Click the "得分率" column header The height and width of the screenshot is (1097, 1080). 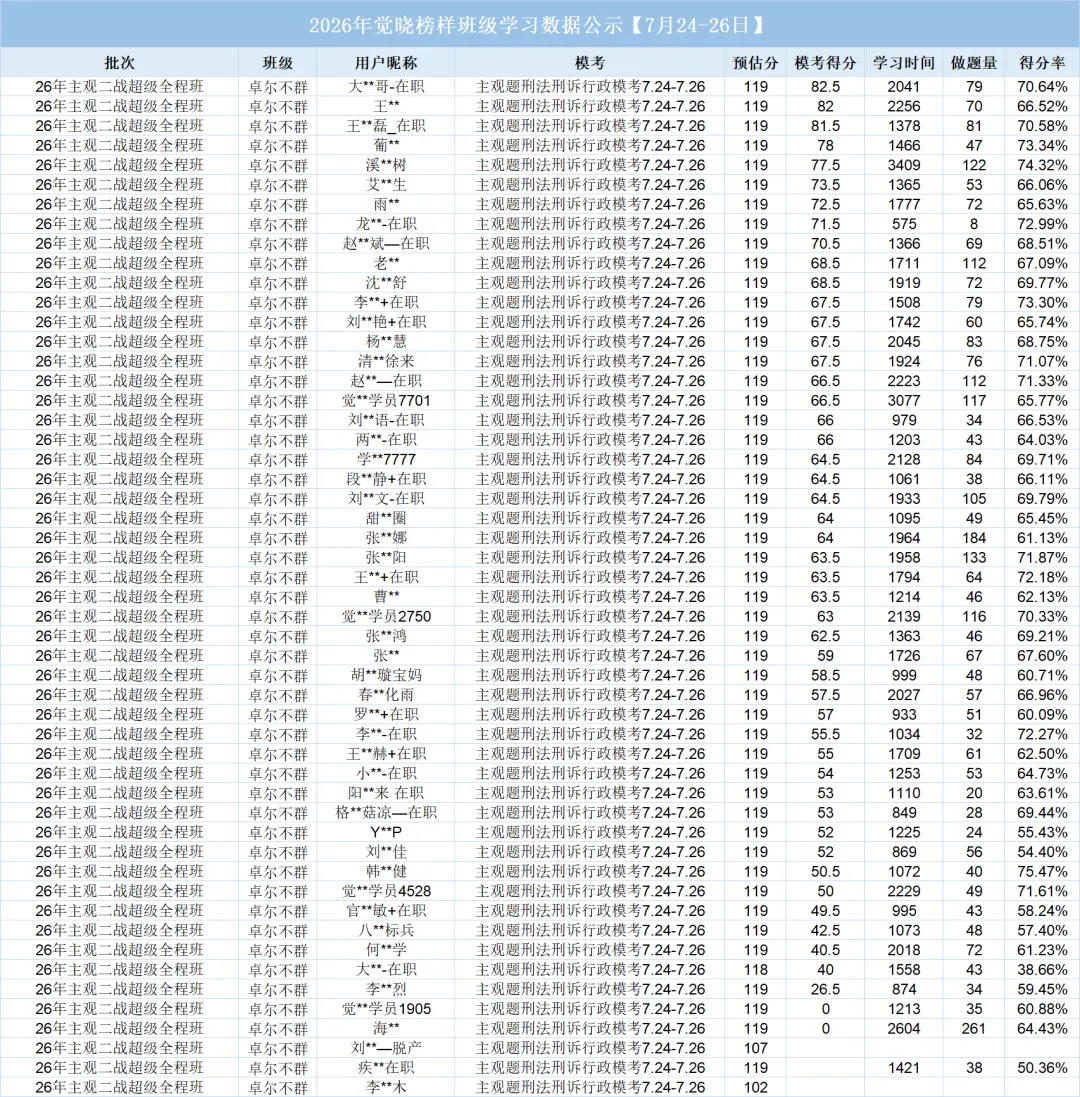(1042, 63)
